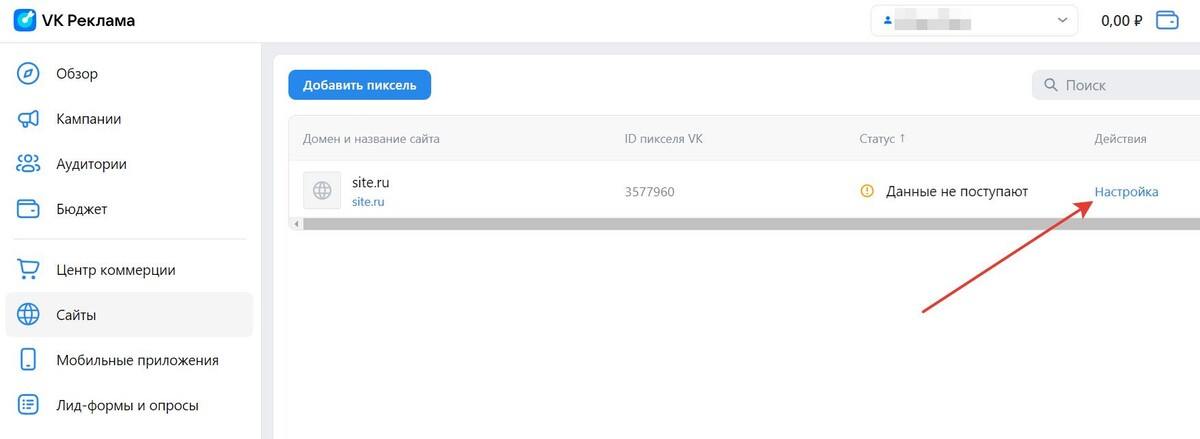
Task: Click the bold site.ru site name
Action: click(370, 182)
